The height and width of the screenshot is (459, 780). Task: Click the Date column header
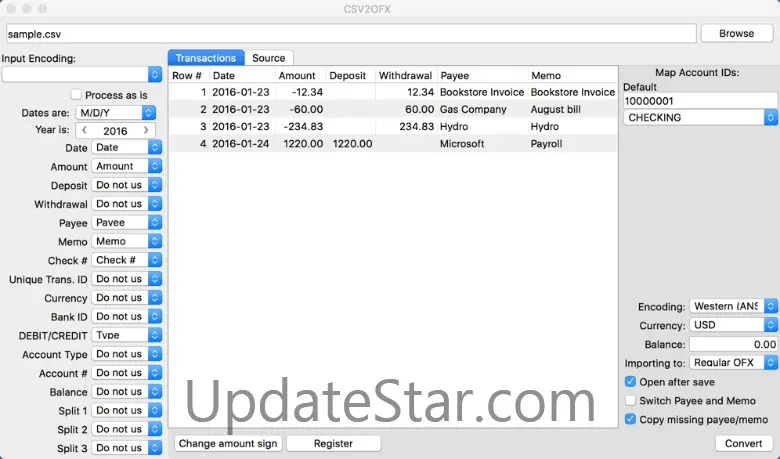coord(242,76)
